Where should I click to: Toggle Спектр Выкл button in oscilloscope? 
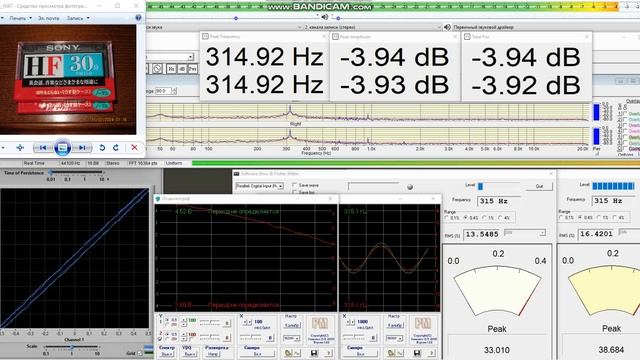(x=167, y=354)
